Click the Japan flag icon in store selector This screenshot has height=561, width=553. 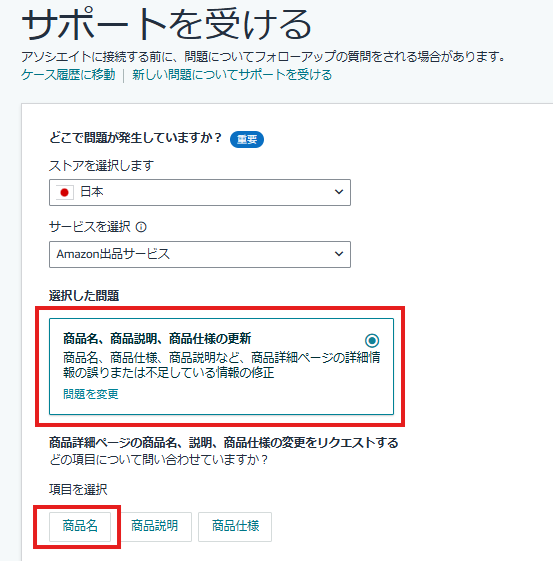coord(64,192)
